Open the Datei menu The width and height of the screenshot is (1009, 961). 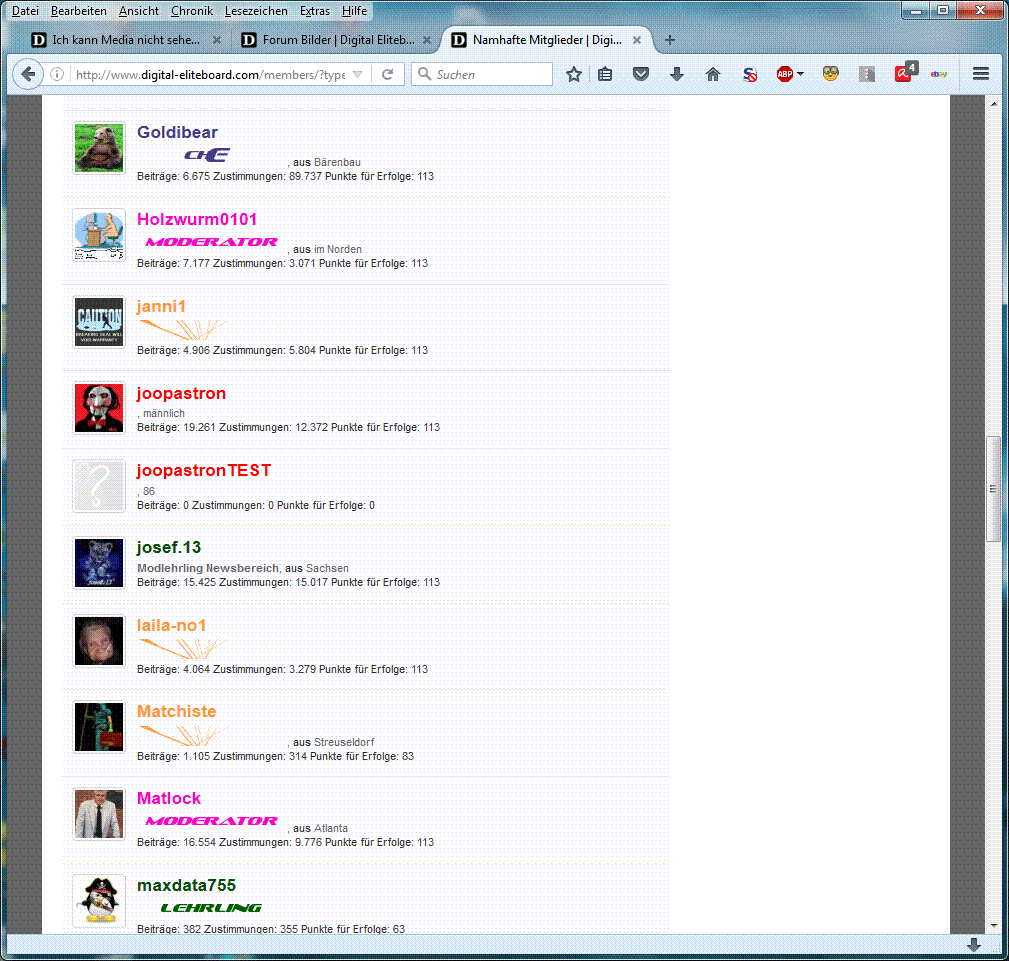(x=25, y=11)
